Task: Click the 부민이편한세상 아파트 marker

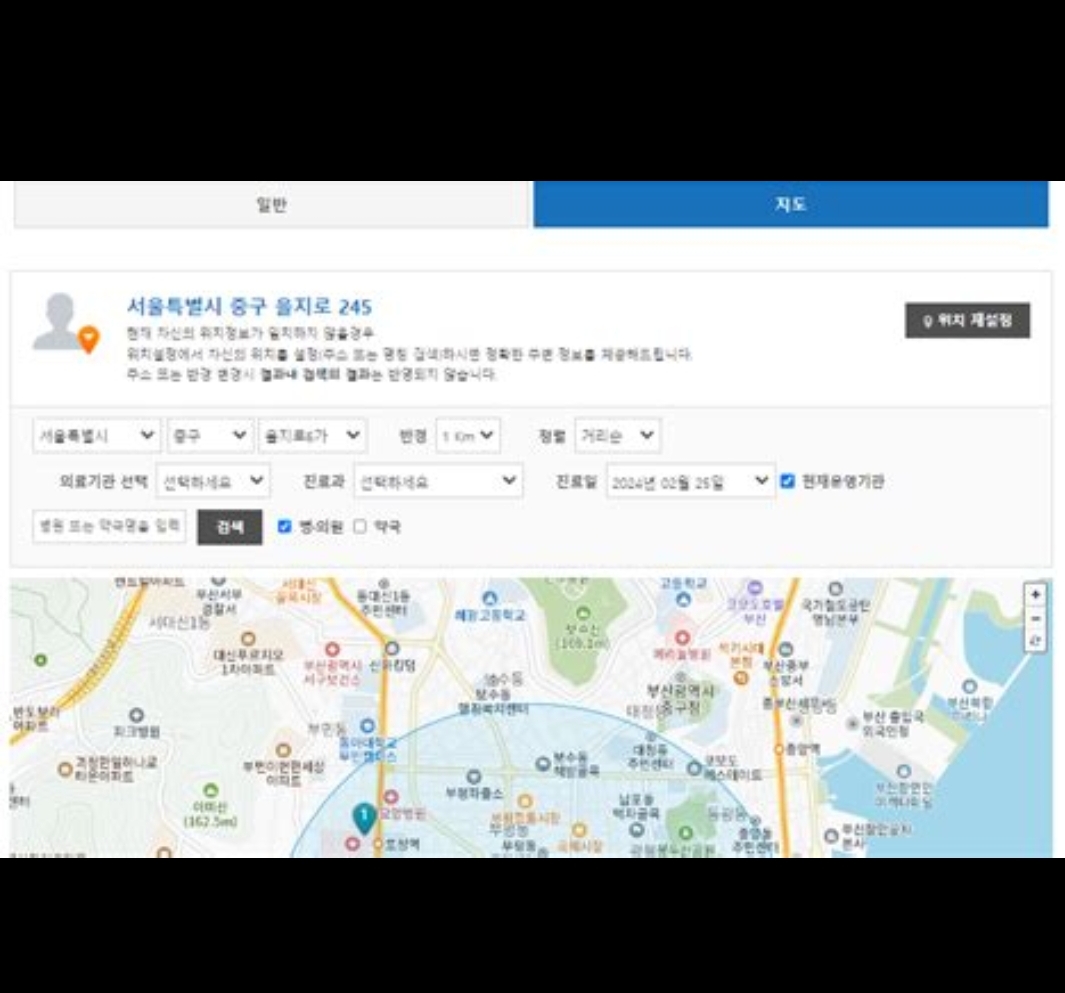Action: 283,751
